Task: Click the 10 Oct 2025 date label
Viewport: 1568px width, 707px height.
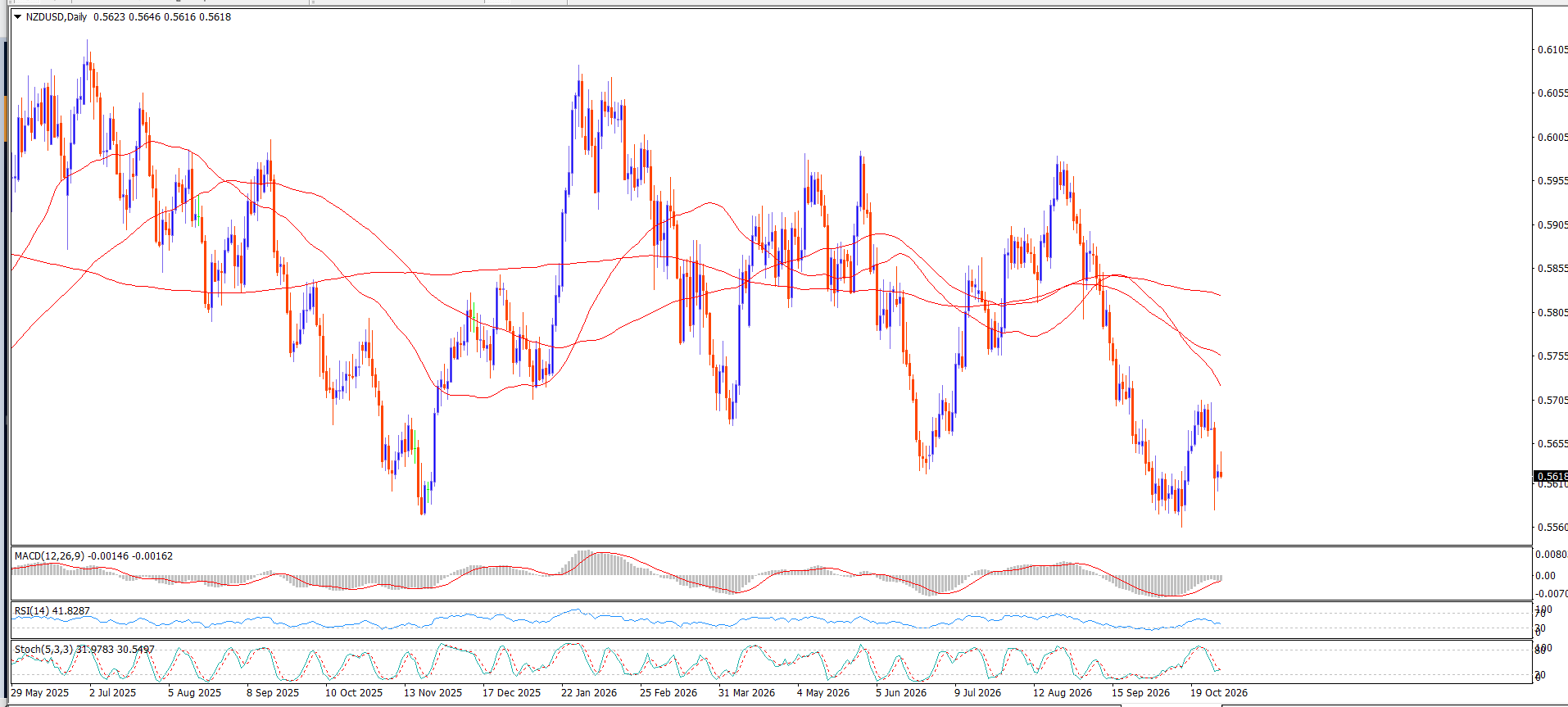Action: 354,693
